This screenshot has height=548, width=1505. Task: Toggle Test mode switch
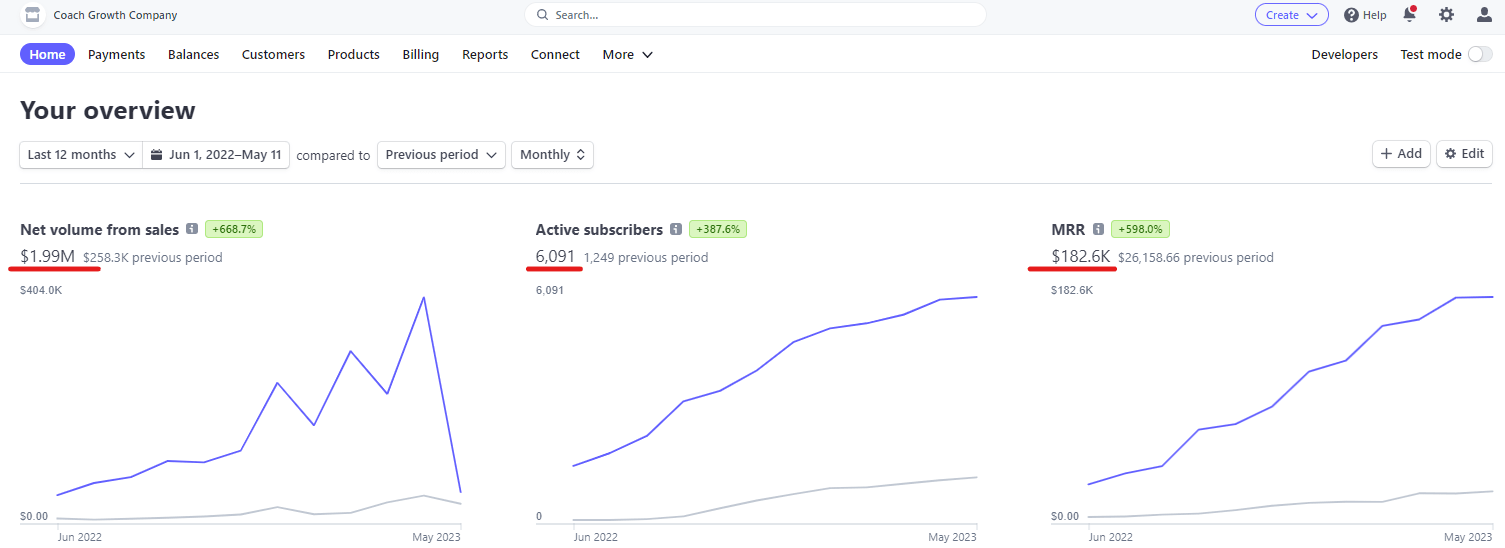(1479, 55)
